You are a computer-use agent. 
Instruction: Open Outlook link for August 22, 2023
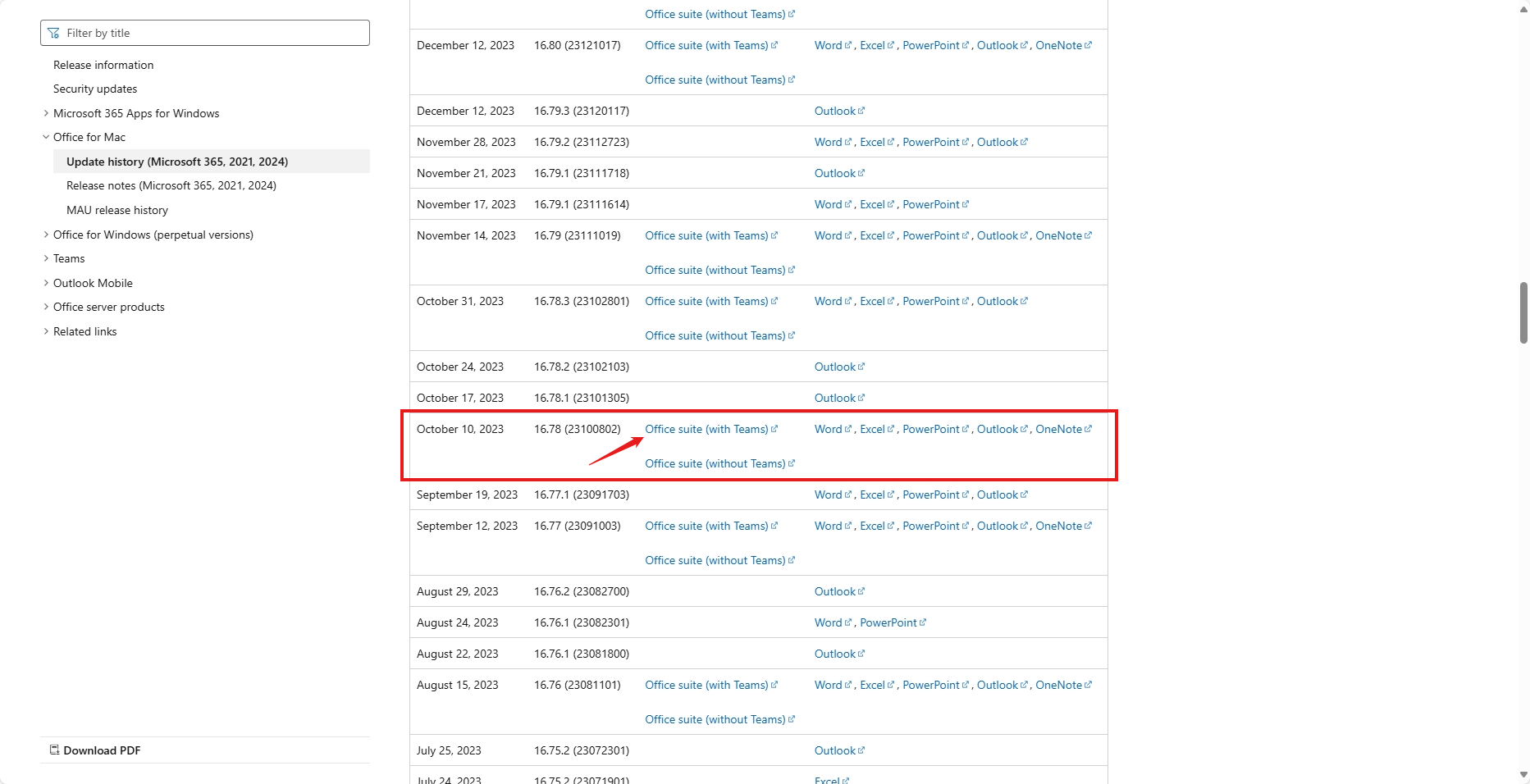pos(839,654)
